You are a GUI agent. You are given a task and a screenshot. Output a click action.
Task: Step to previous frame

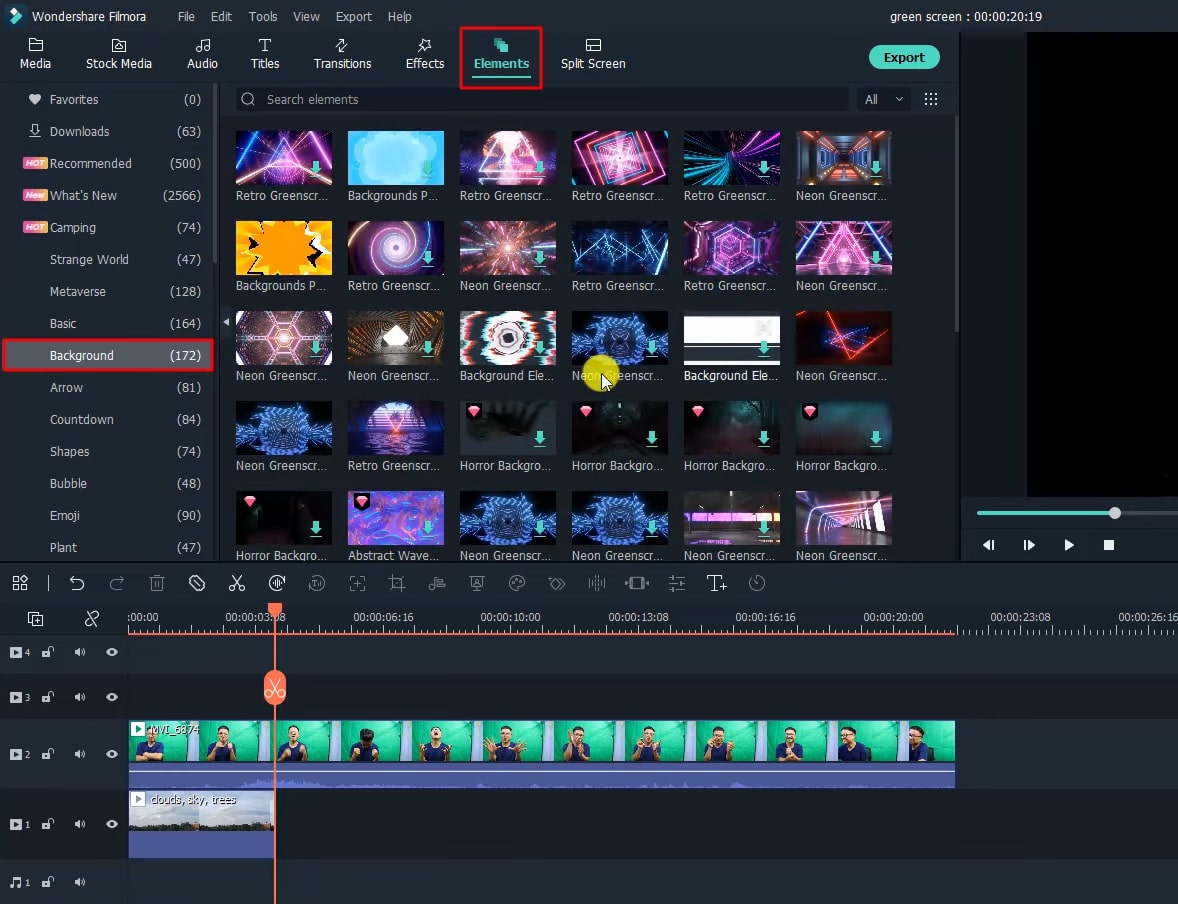click(x=989, y=545)
